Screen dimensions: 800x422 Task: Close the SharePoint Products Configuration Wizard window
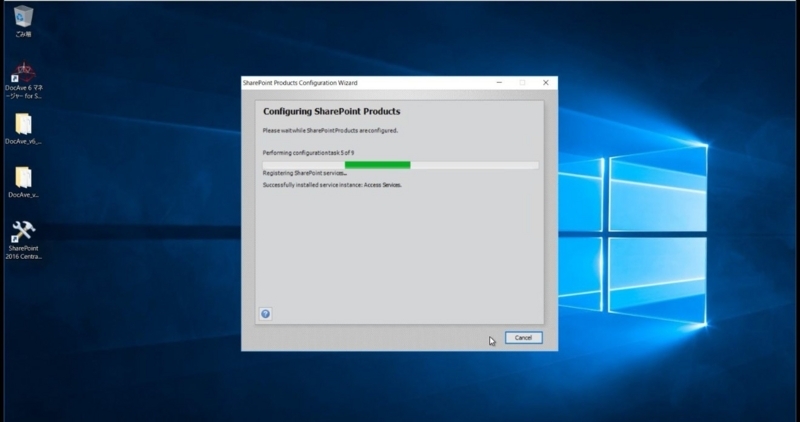[545, 83]
